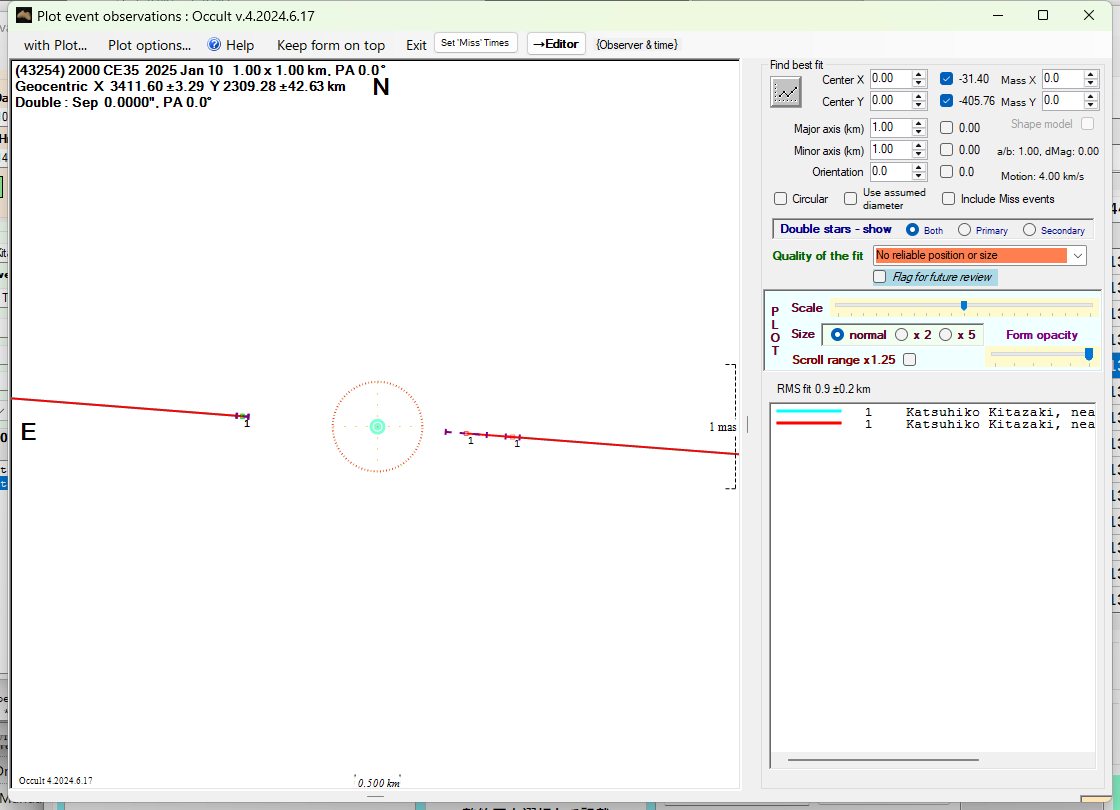Viewport: 1120px width, 810px height.
Task: Open the Plot options menu
Action: 149,45
